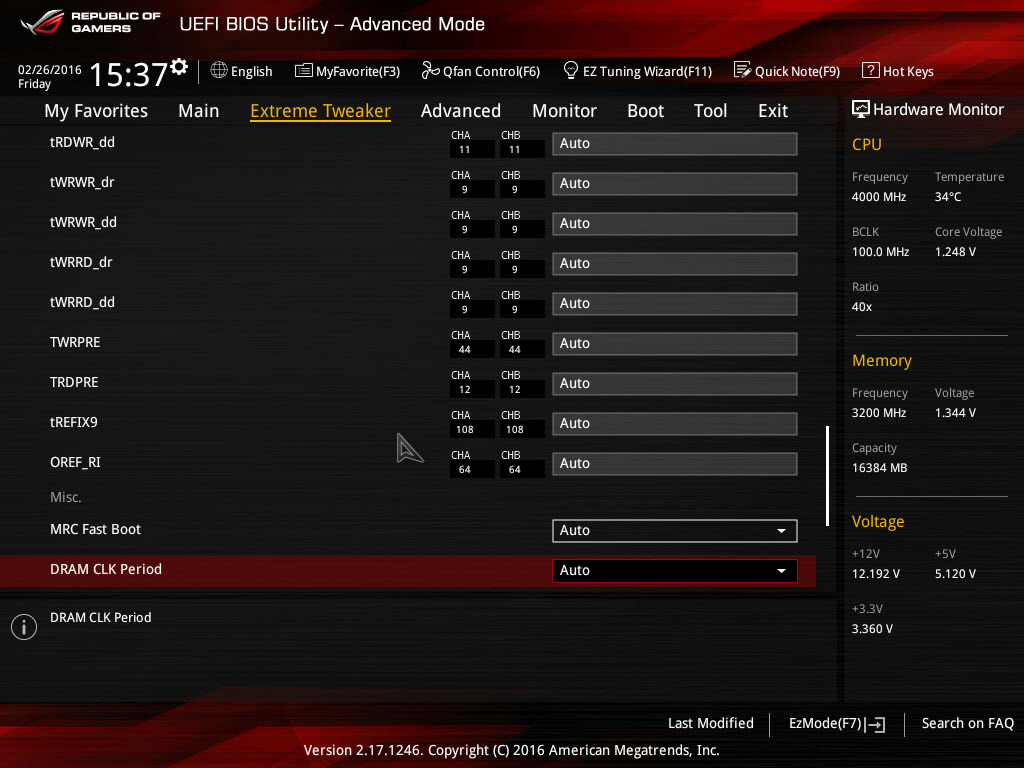
Task: Click Last Modified button
Action: [x=711, y=723]
